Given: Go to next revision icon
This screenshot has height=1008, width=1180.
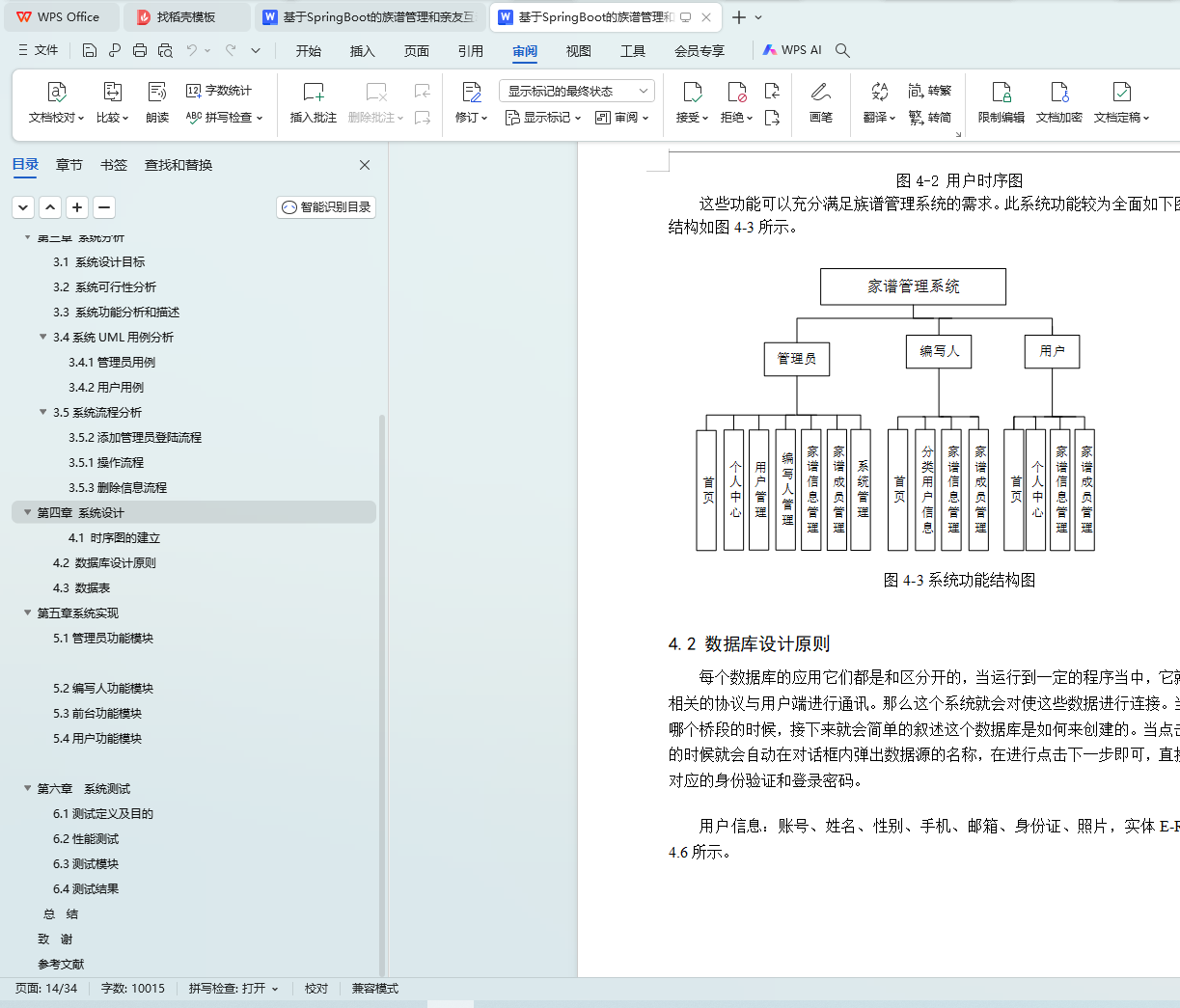Looking at the screenshot, I should point(772,118).
